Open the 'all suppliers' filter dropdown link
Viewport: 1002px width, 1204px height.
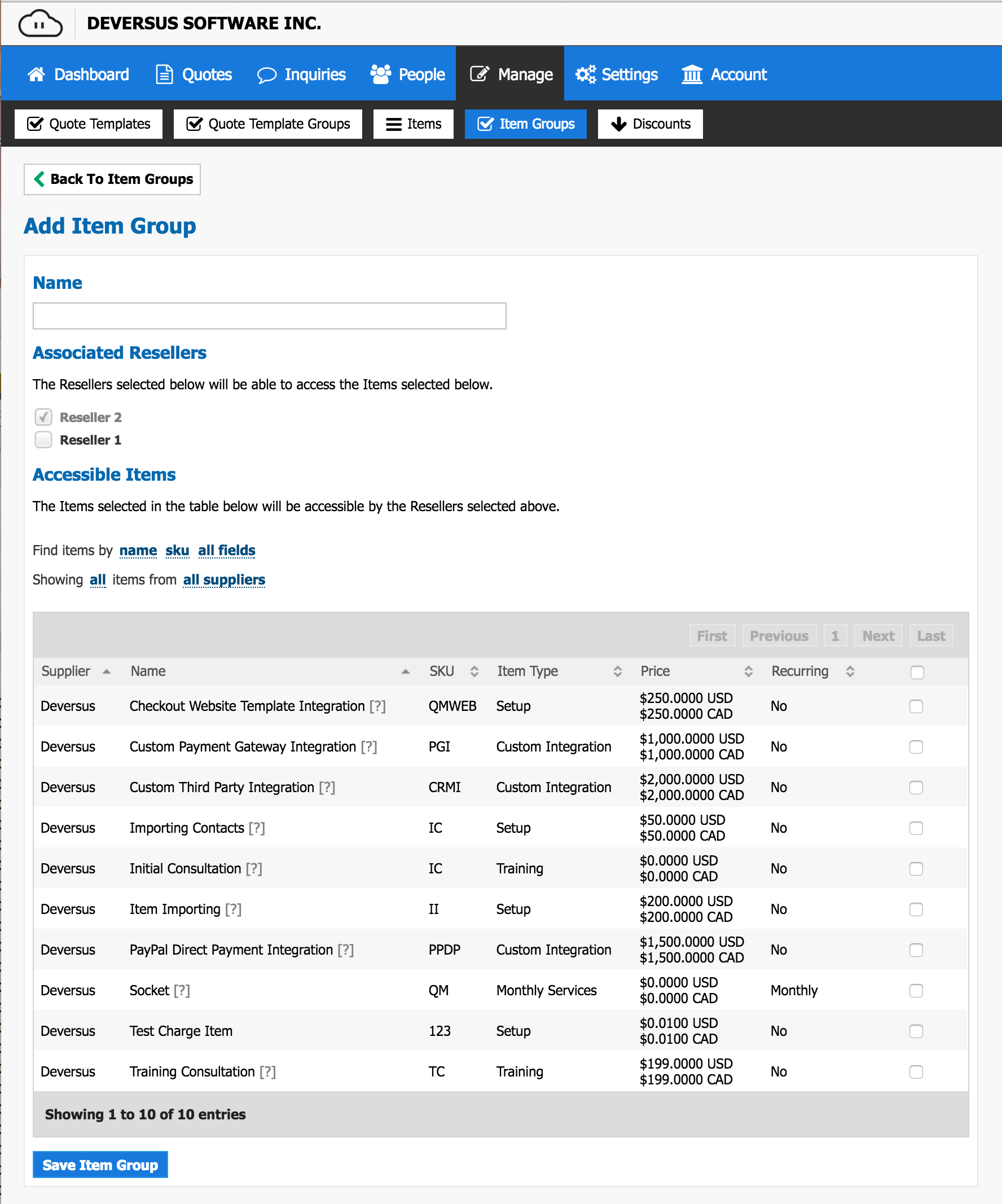[224, 579]
